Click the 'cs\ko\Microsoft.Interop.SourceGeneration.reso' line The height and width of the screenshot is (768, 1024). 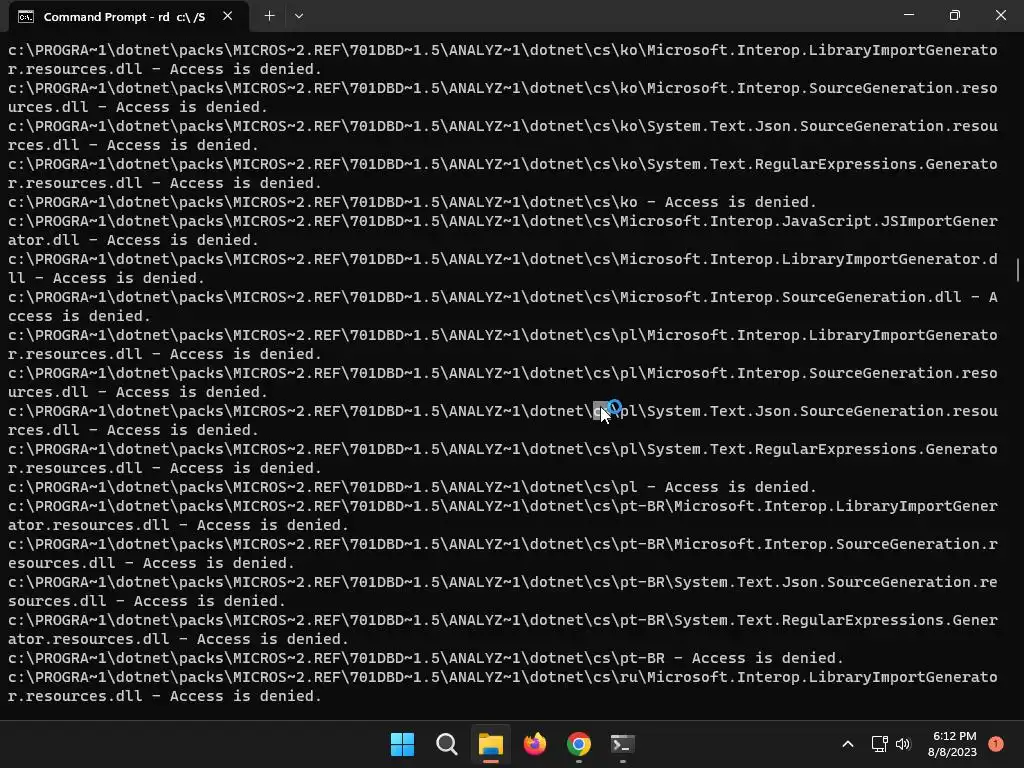pyautogui.click(x=503, y=88)
